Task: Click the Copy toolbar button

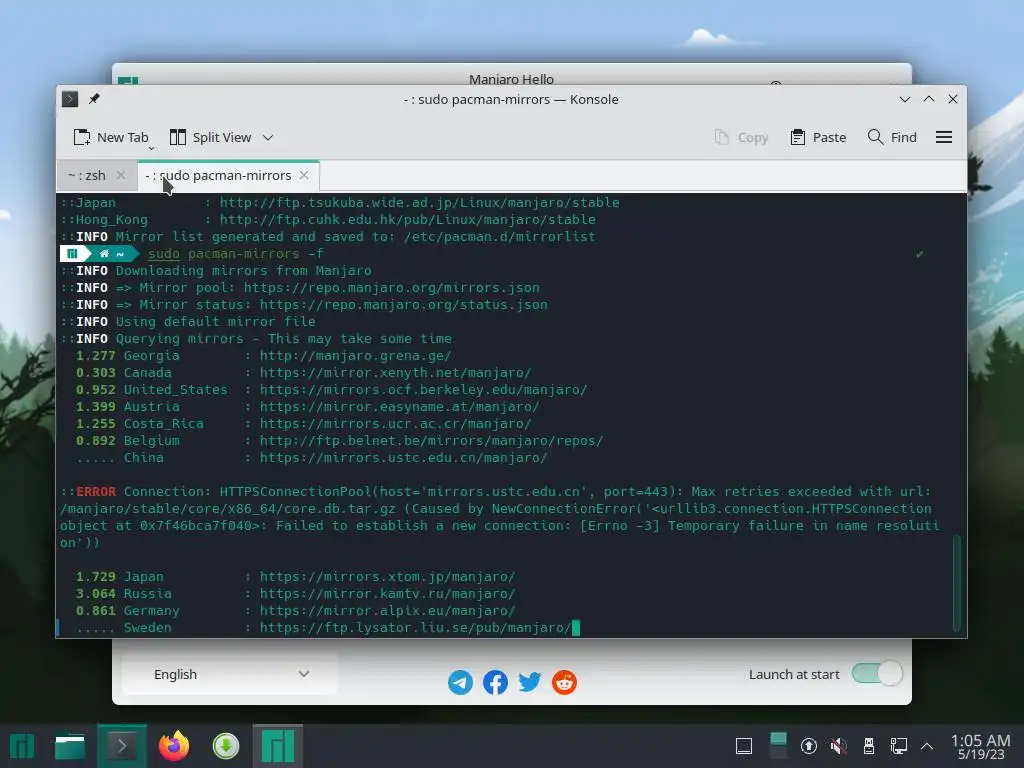Action: point(741,137)
